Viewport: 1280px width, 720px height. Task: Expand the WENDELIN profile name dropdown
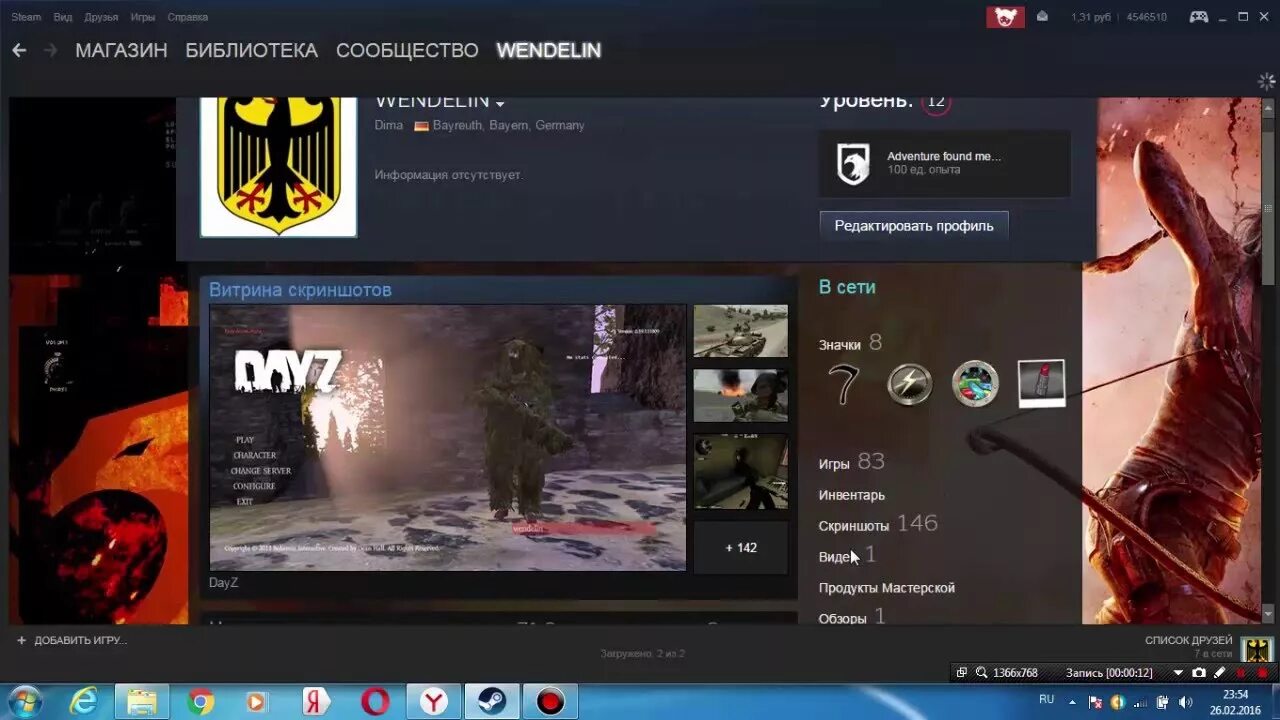tap(500, 103)
